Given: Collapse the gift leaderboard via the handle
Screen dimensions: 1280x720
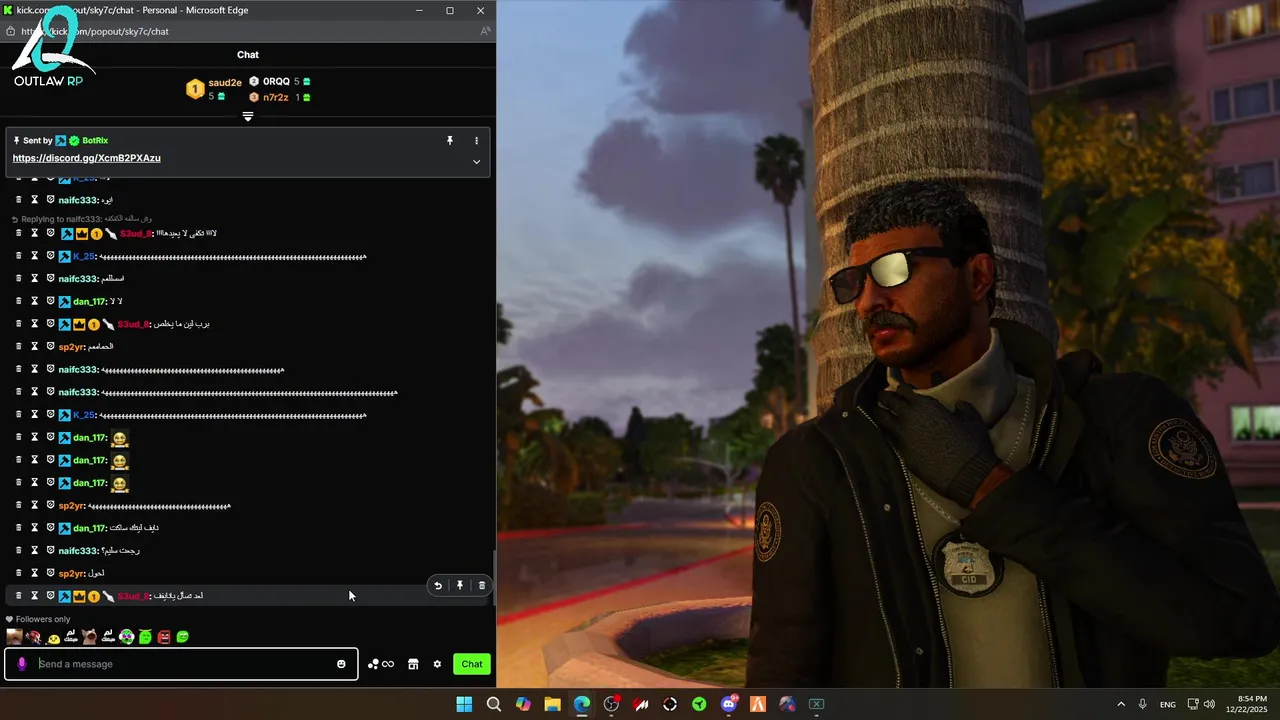Looking at the screenshot, I should coord(248,117).
